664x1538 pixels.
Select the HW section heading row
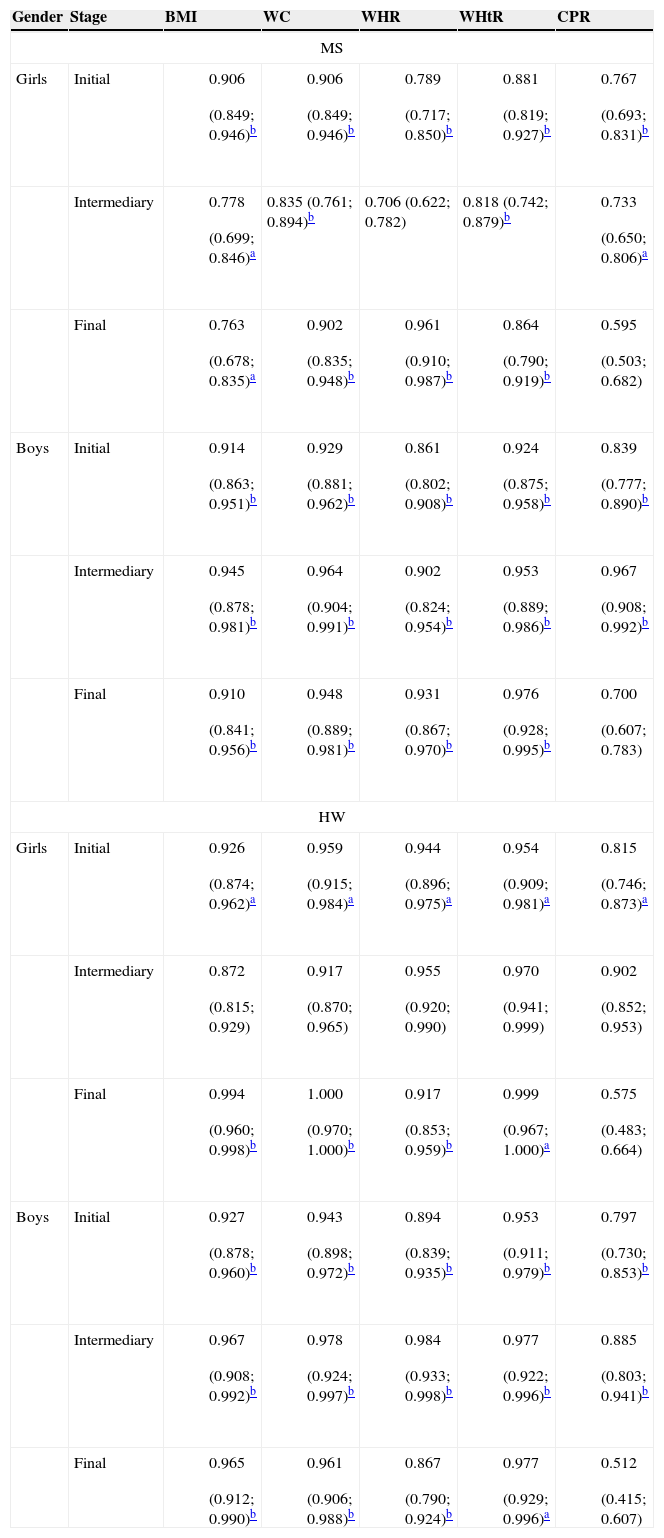(332, 817)
